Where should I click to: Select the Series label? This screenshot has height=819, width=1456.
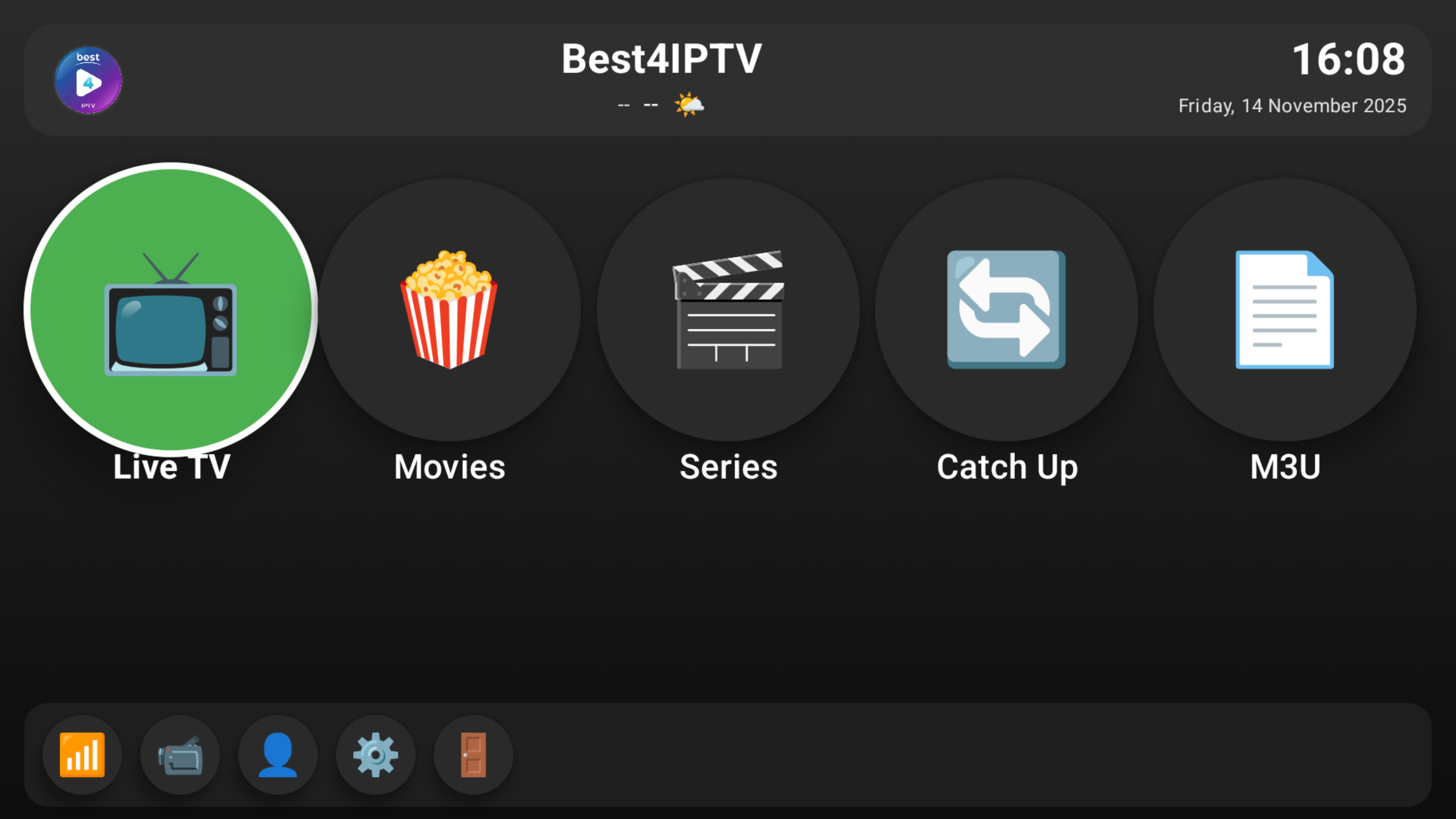pyautogui.click(x=728, y=467)
